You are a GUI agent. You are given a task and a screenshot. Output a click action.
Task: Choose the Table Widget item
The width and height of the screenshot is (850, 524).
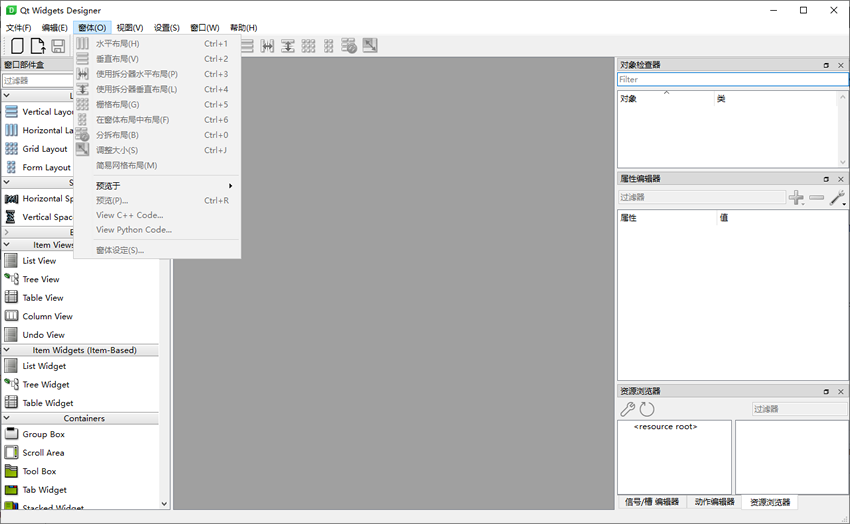click(x=39, y=403)
